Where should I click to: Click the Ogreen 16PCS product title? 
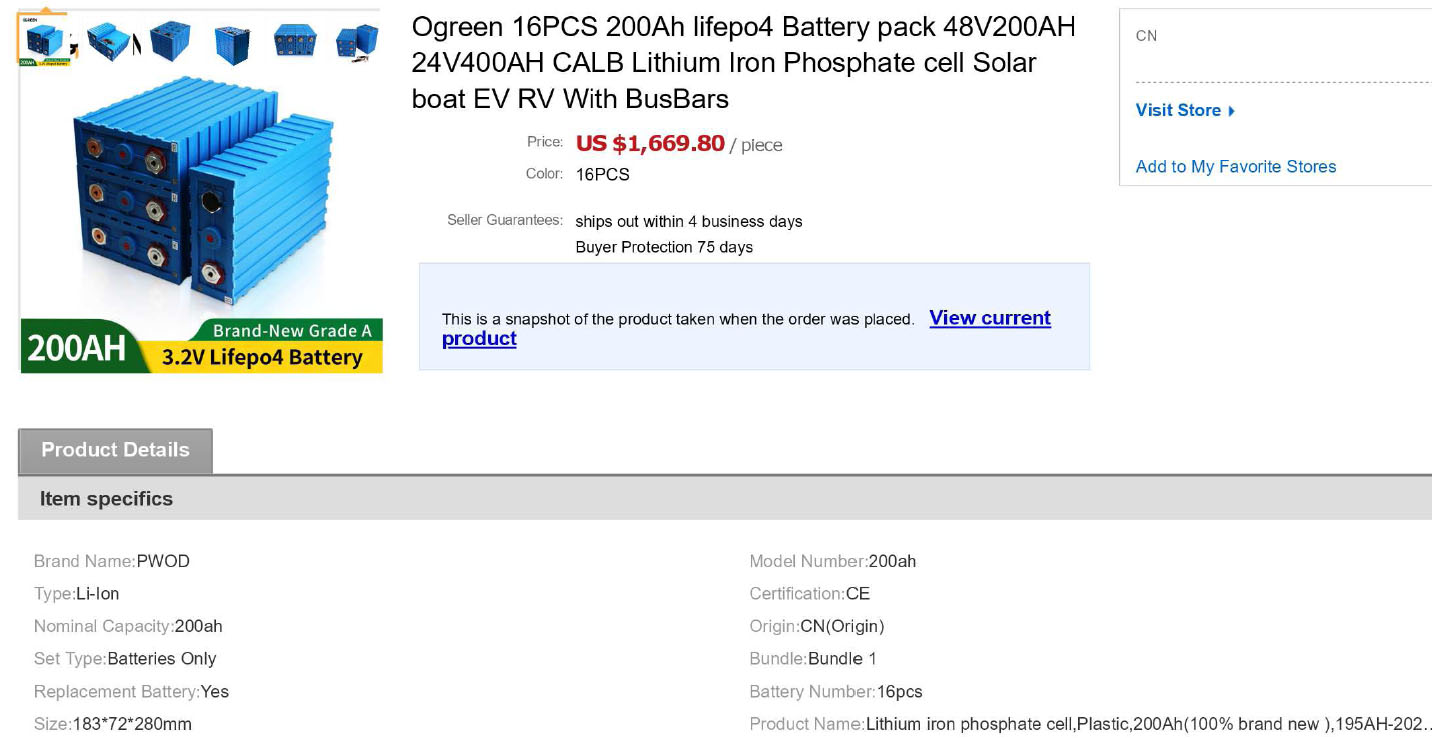click(x=743, y=62)
